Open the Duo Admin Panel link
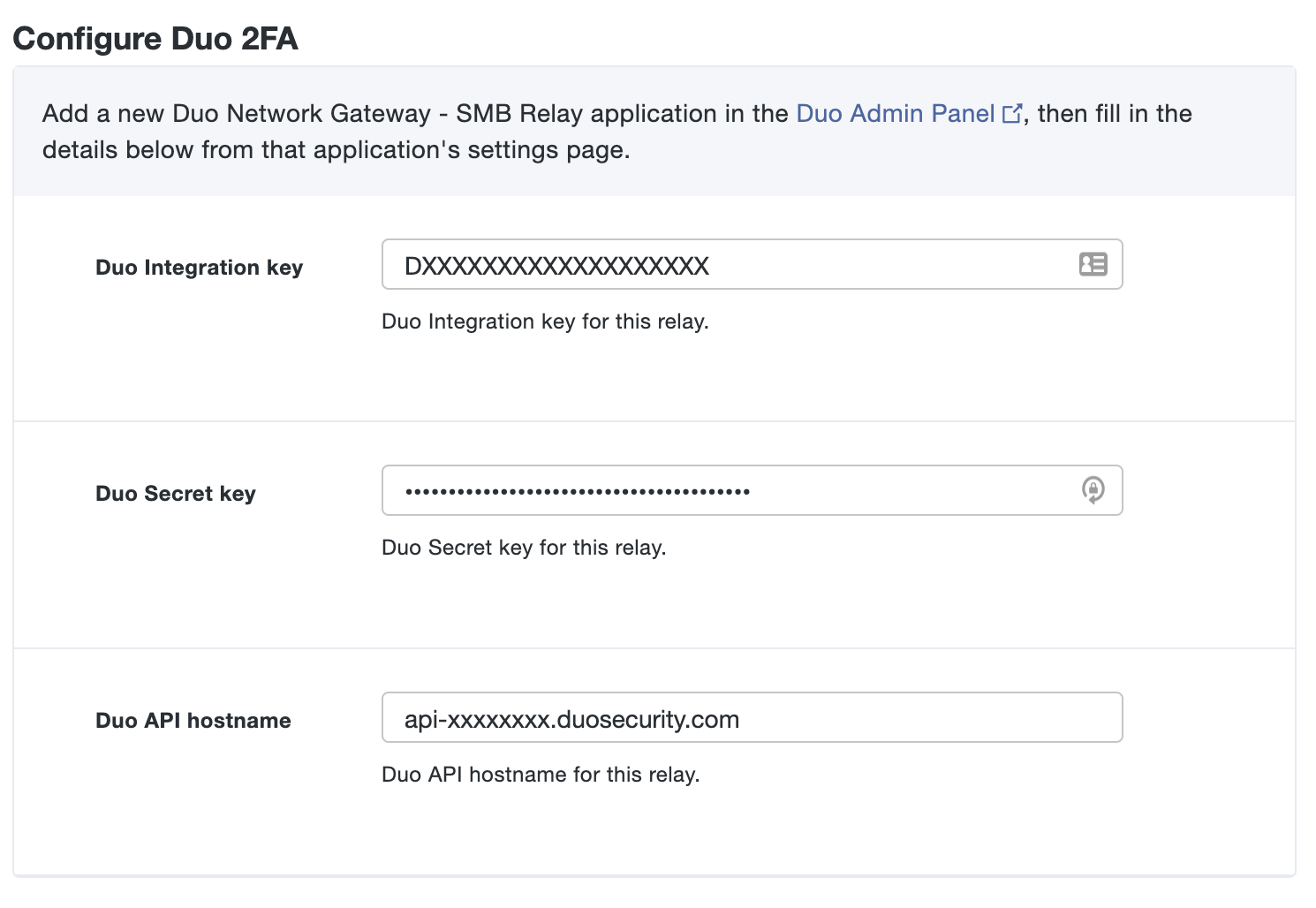Screen dimensions: 1316x908 pyautogui.click(x=894, y=113)
